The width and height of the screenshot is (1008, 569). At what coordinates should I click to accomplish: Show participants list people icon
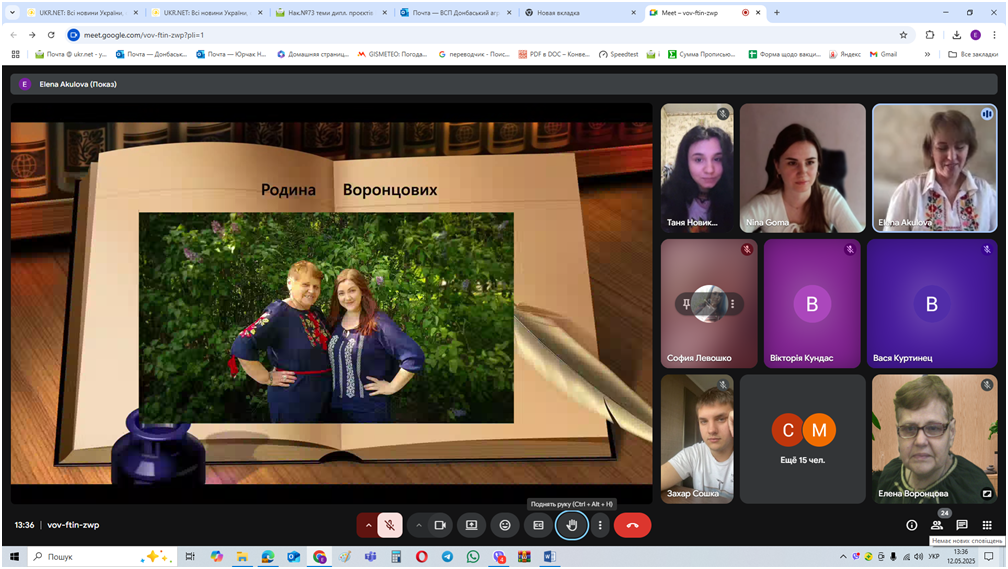(937, 525)
